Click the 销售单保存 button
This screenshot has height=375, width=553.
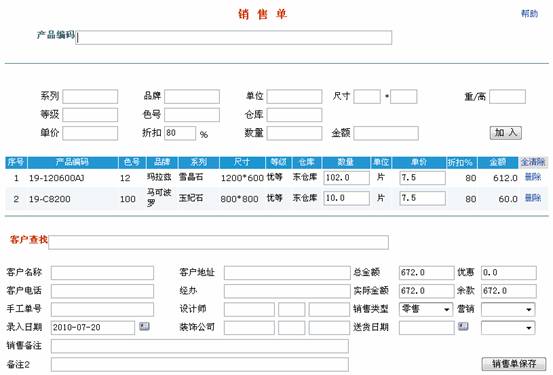tap(514, 364)
